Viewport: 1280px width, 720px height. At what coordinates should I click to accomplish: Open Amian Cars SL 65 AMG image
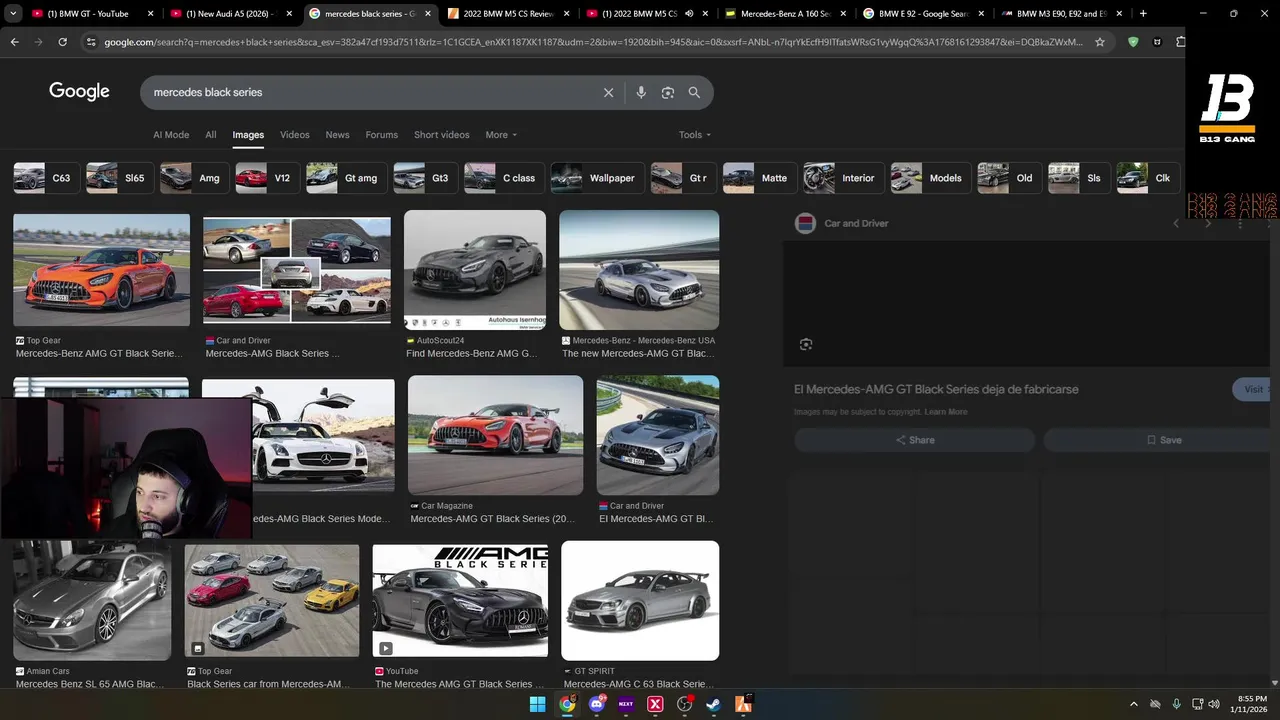(x=92, y=601)
